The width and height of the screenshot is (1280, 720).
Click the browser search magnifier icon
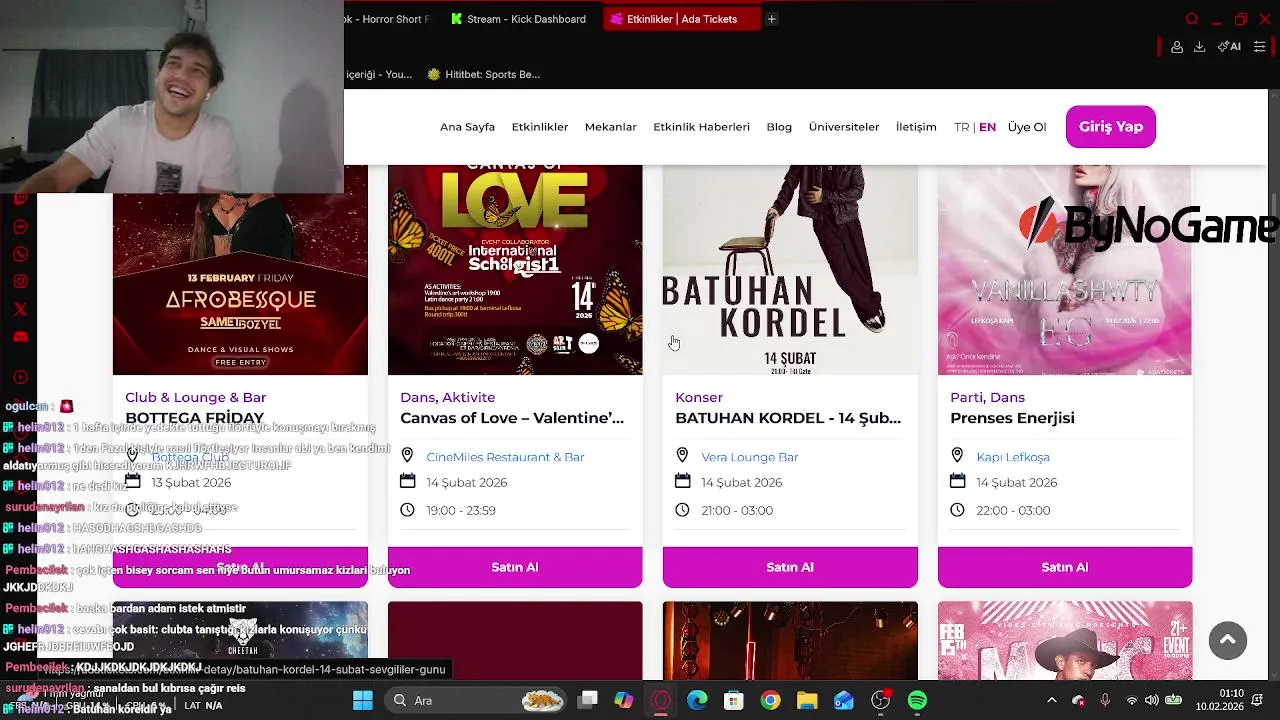[1192, 19]
